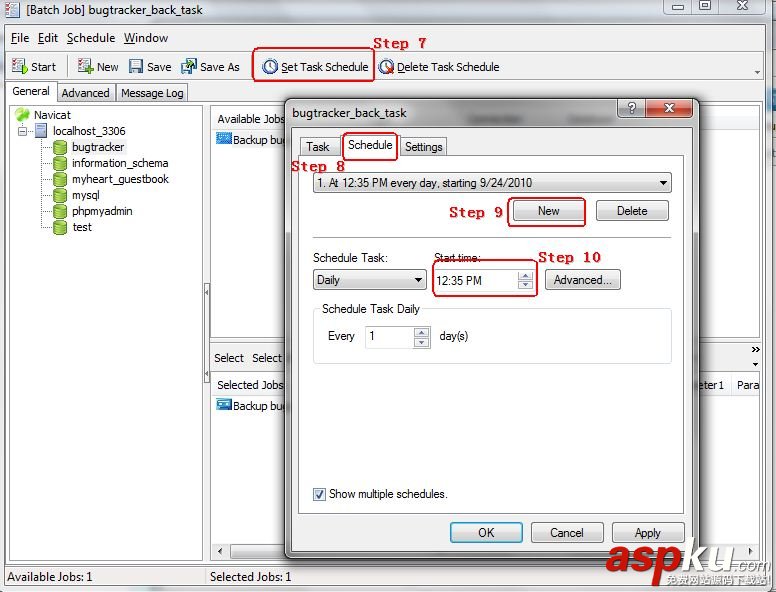Toggle Show multiple schedules checkbox

coord(319,494)
